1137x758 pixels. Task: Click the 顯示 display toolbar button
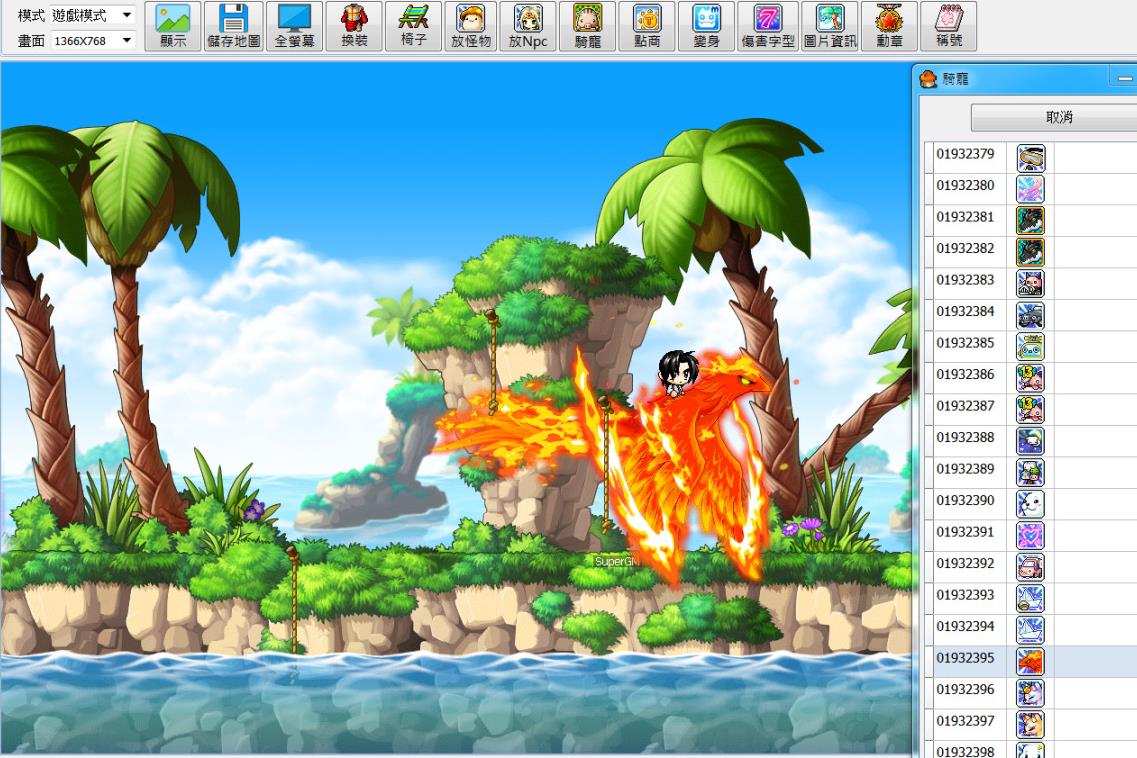[173, 27]
